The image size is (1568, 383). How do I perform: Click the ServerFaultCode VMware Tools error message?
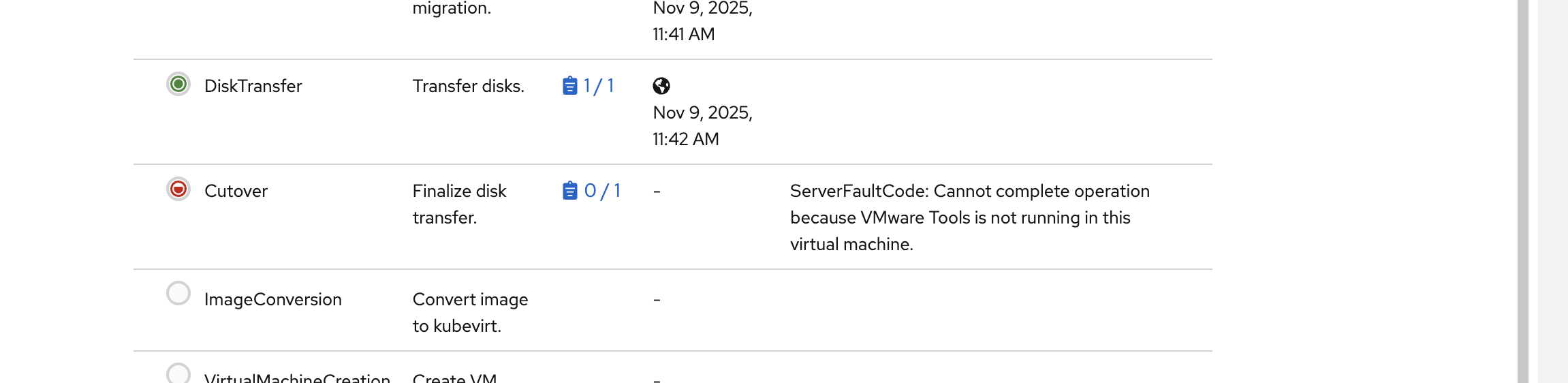pyautogui.click(x=969, y=217)
